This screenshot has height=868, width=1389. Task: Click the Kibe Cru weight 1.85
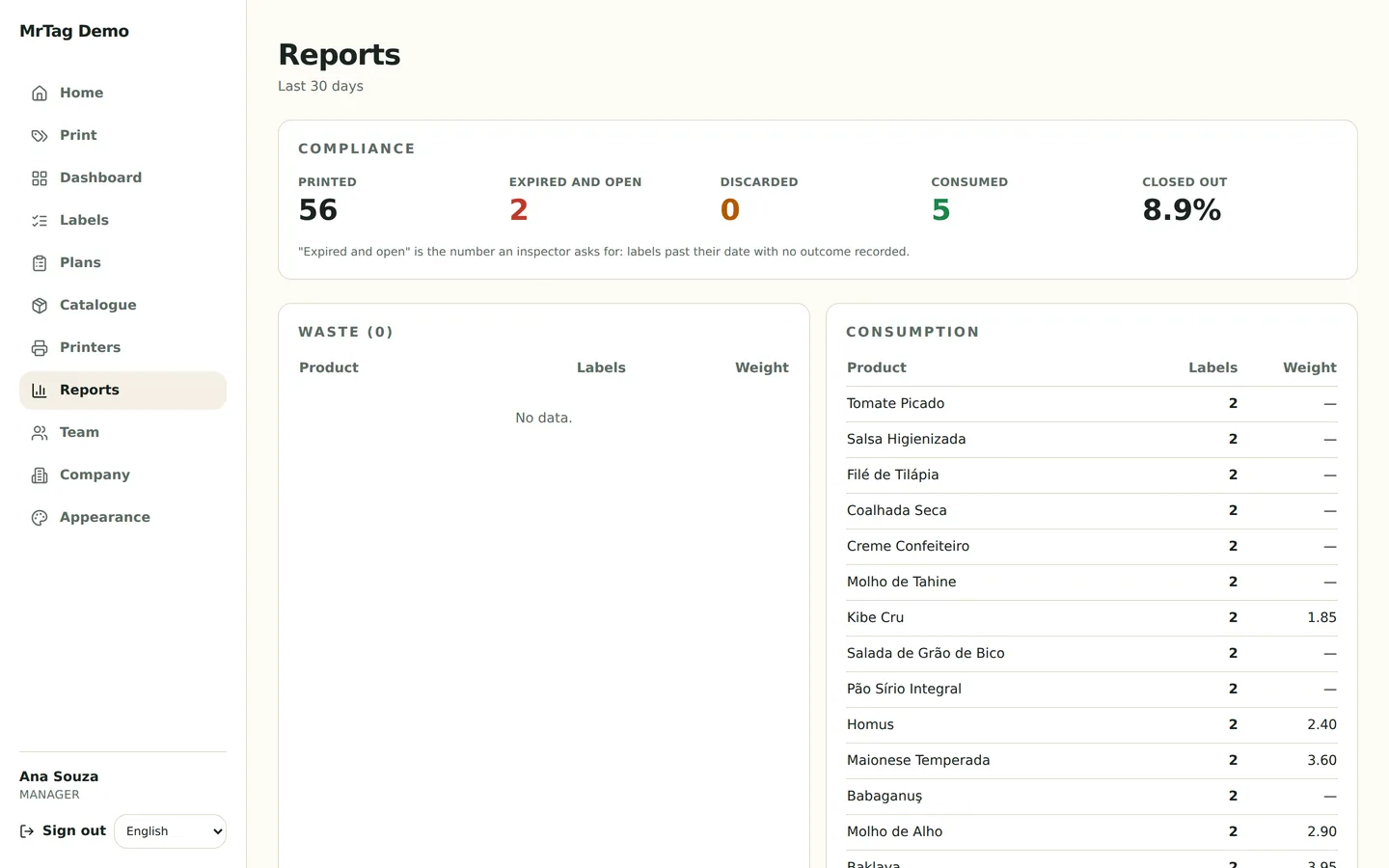point(1321,617)
